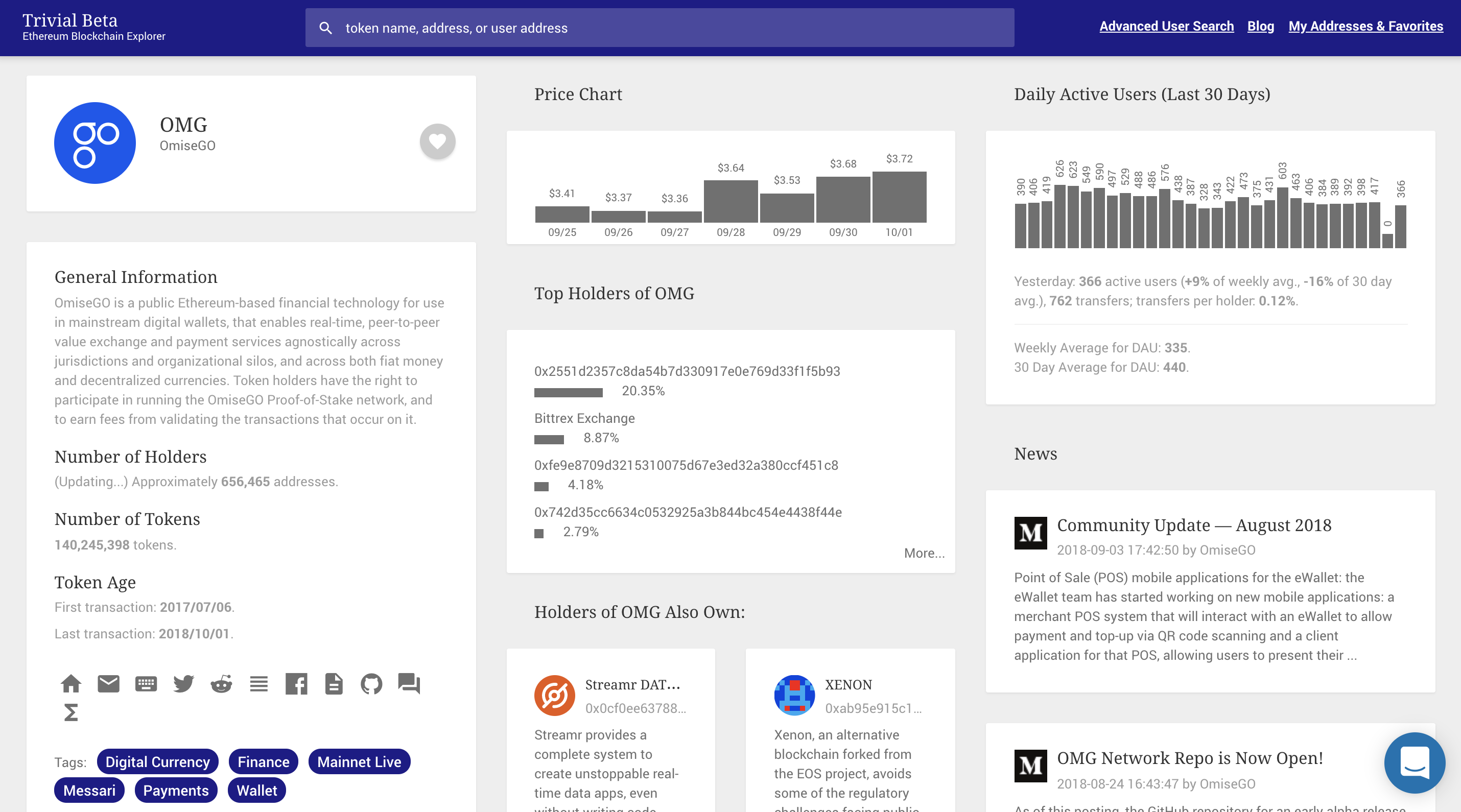Screen dimensions: 1461x812
Task: Select the Payments tag
Action: coord(176,791)
